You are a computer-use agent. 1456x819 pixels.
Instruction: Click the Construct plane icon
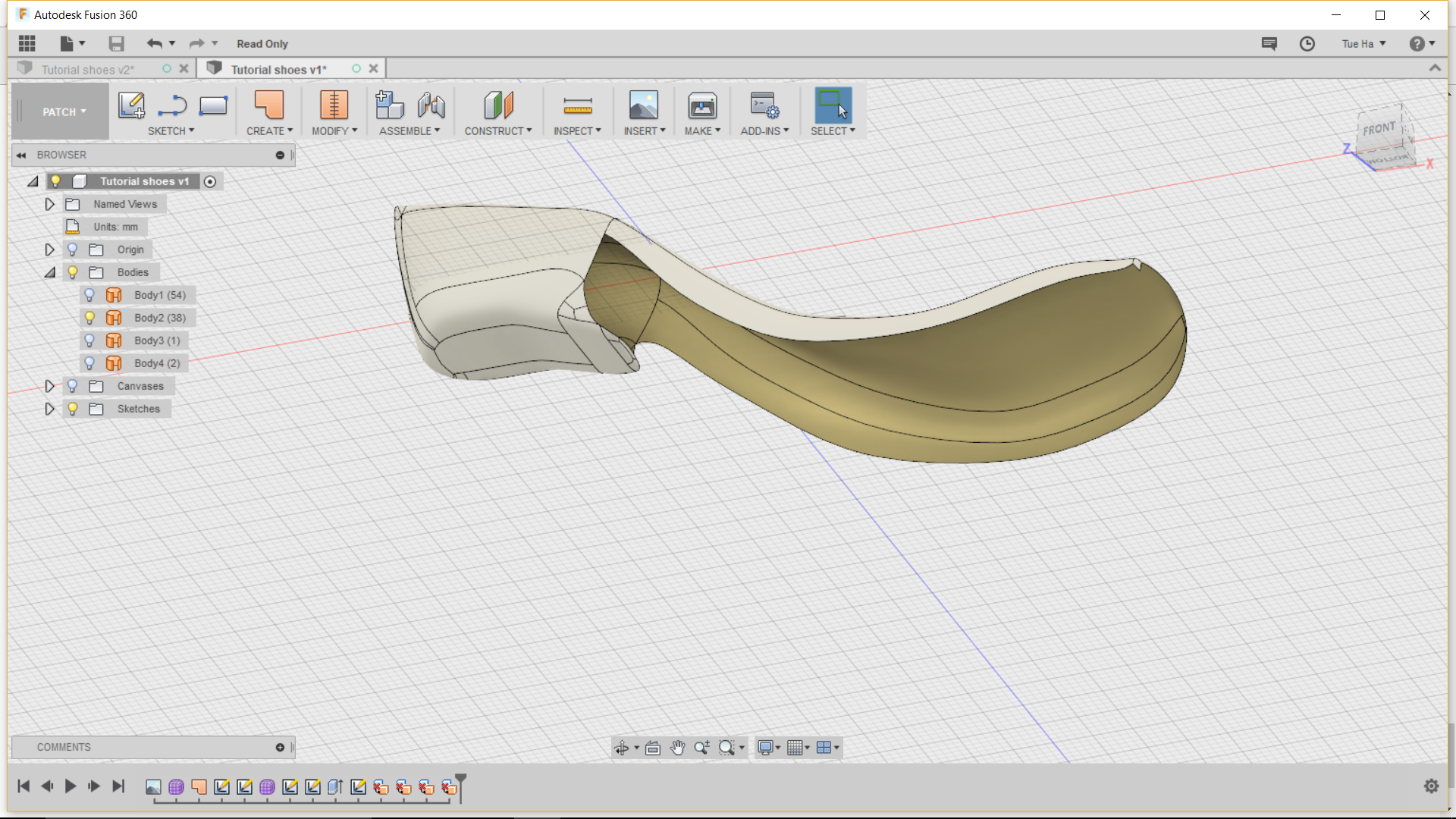pyautogui.click(x=498, y=105)
